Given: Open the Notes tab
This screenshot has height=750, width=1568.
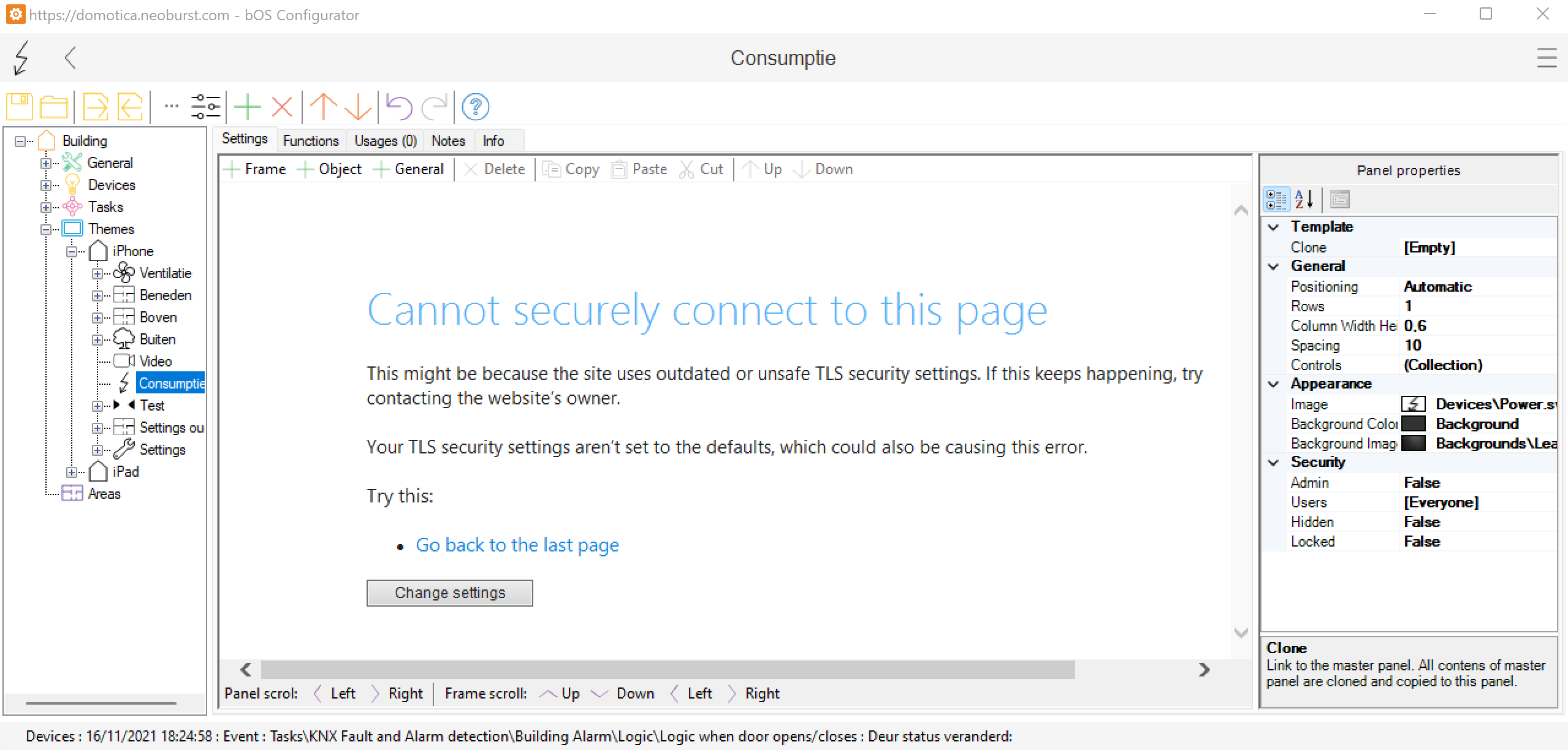Looking at the screenshot, I should click(x=448, y=141).
